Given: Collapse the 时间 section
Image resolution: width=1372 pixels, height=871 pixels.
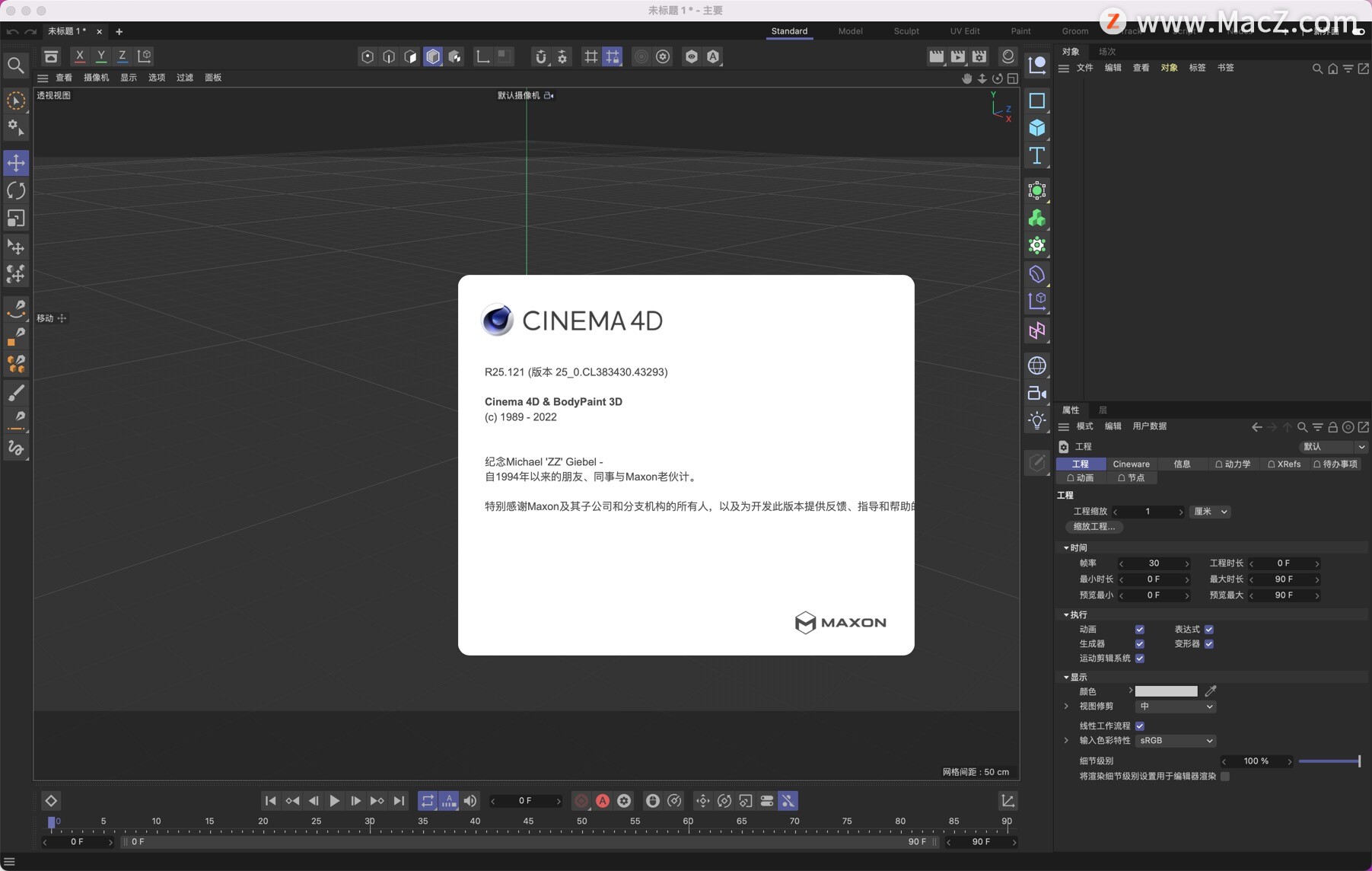Looking at the screenshot, I should (1066, 548).
